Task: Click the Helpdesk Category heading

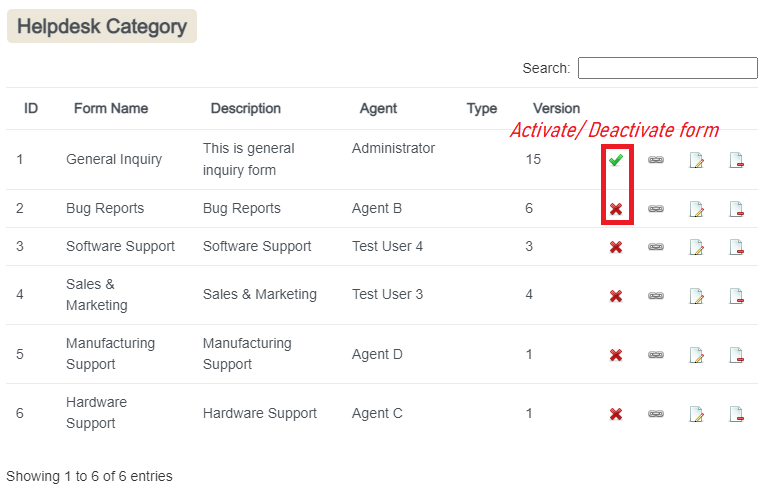Action: pos(102,27)
